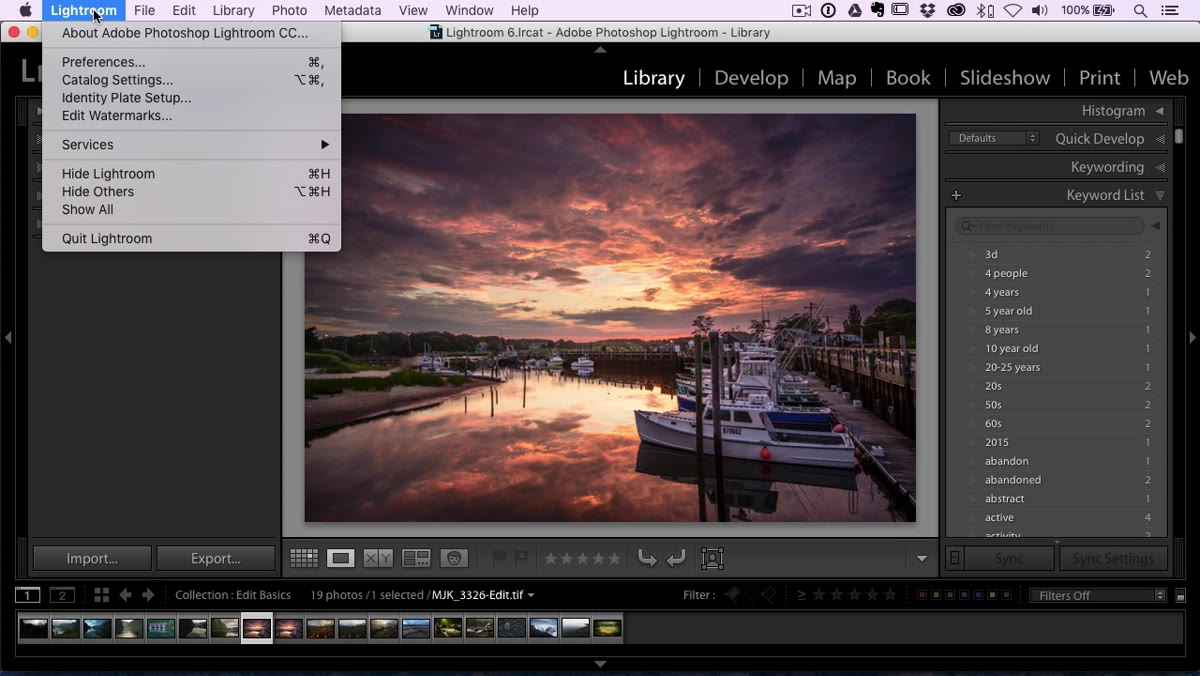Choose Identity Plate Setup menu item
Screen dimensions: 1200x676
[x=191, y=98]
